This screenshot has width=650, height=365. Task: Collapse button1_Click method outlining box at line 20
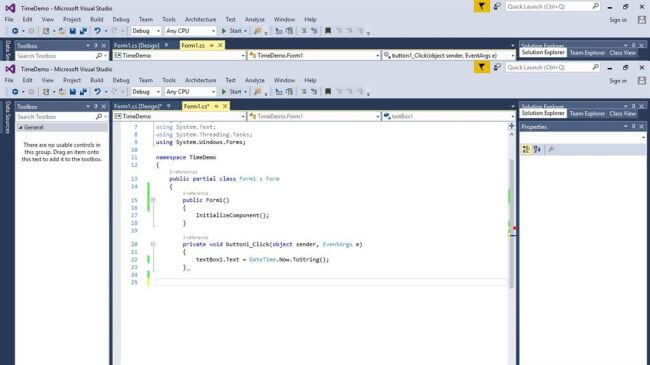(x=153, y=244)
